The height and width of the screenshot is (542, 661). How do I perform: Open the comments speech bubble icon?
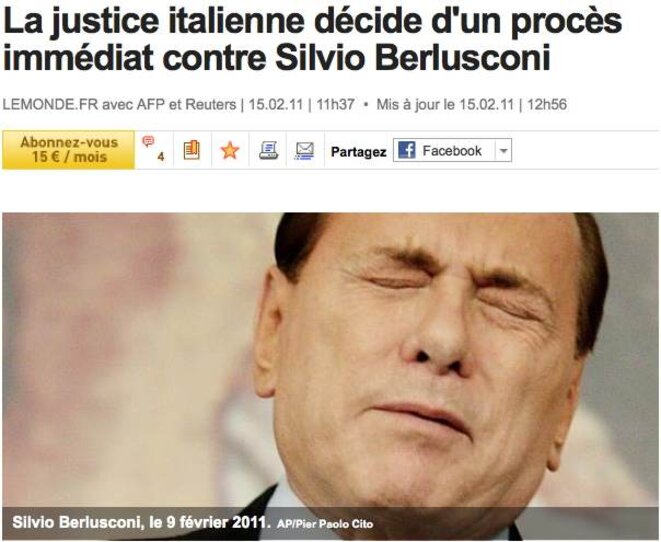coord(148,141)
